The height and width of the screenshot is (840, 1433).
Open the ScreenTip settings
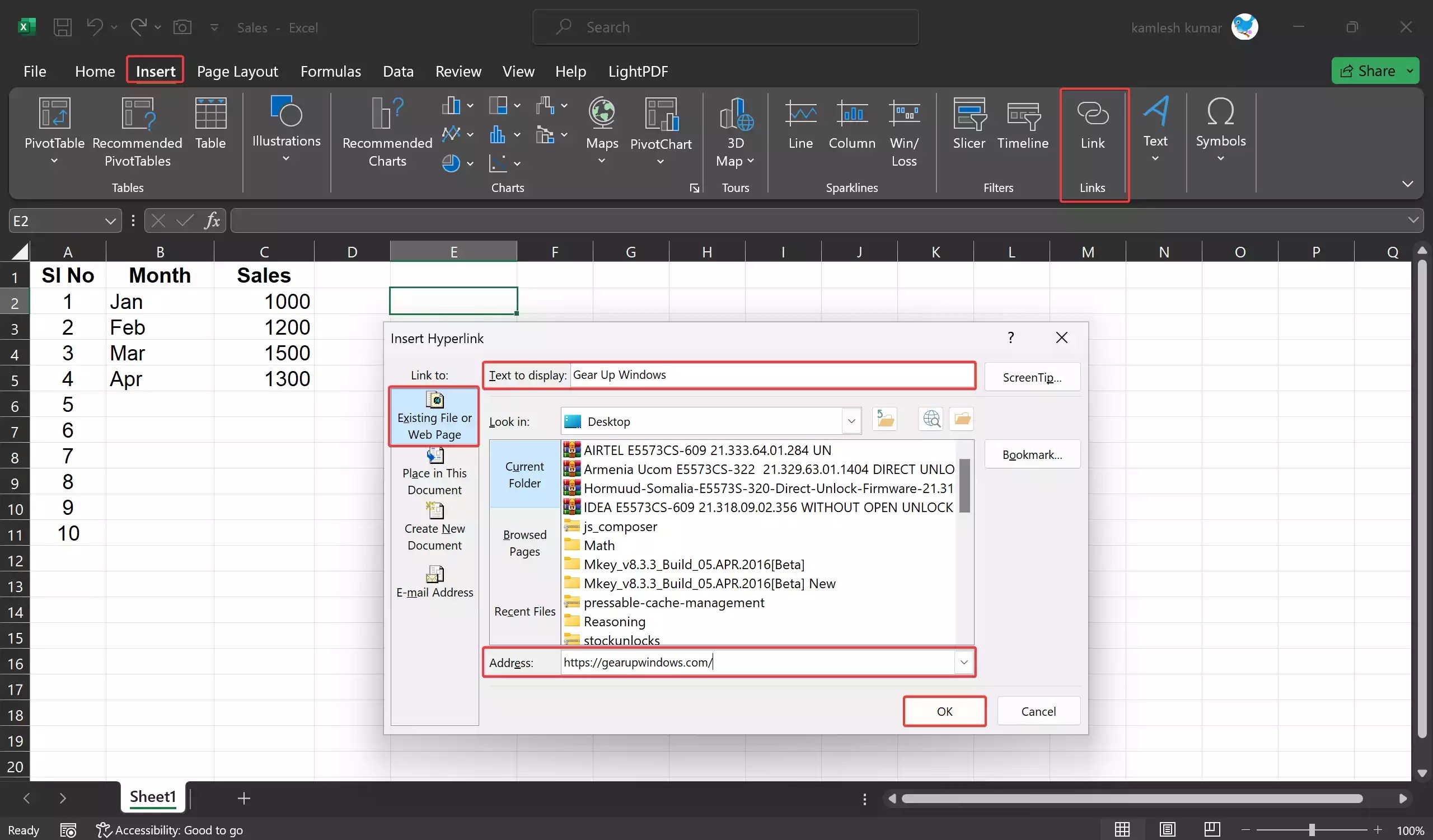point(1032,377)
